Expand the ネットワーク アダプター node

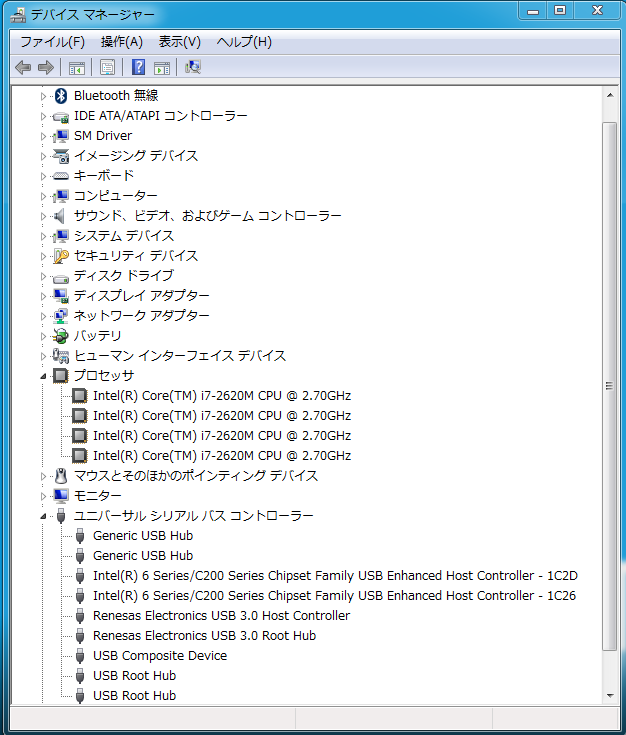pos(43,316)
